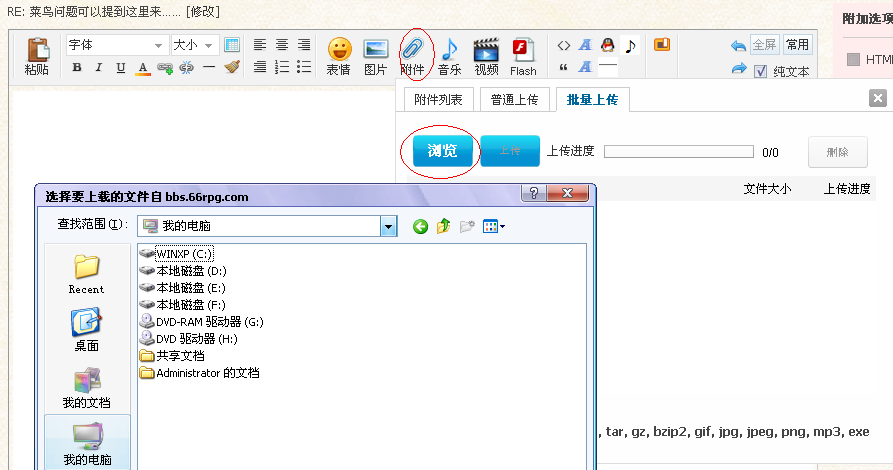Insert a numbered list
Screen dimensions: 893x470
(282, 67)
